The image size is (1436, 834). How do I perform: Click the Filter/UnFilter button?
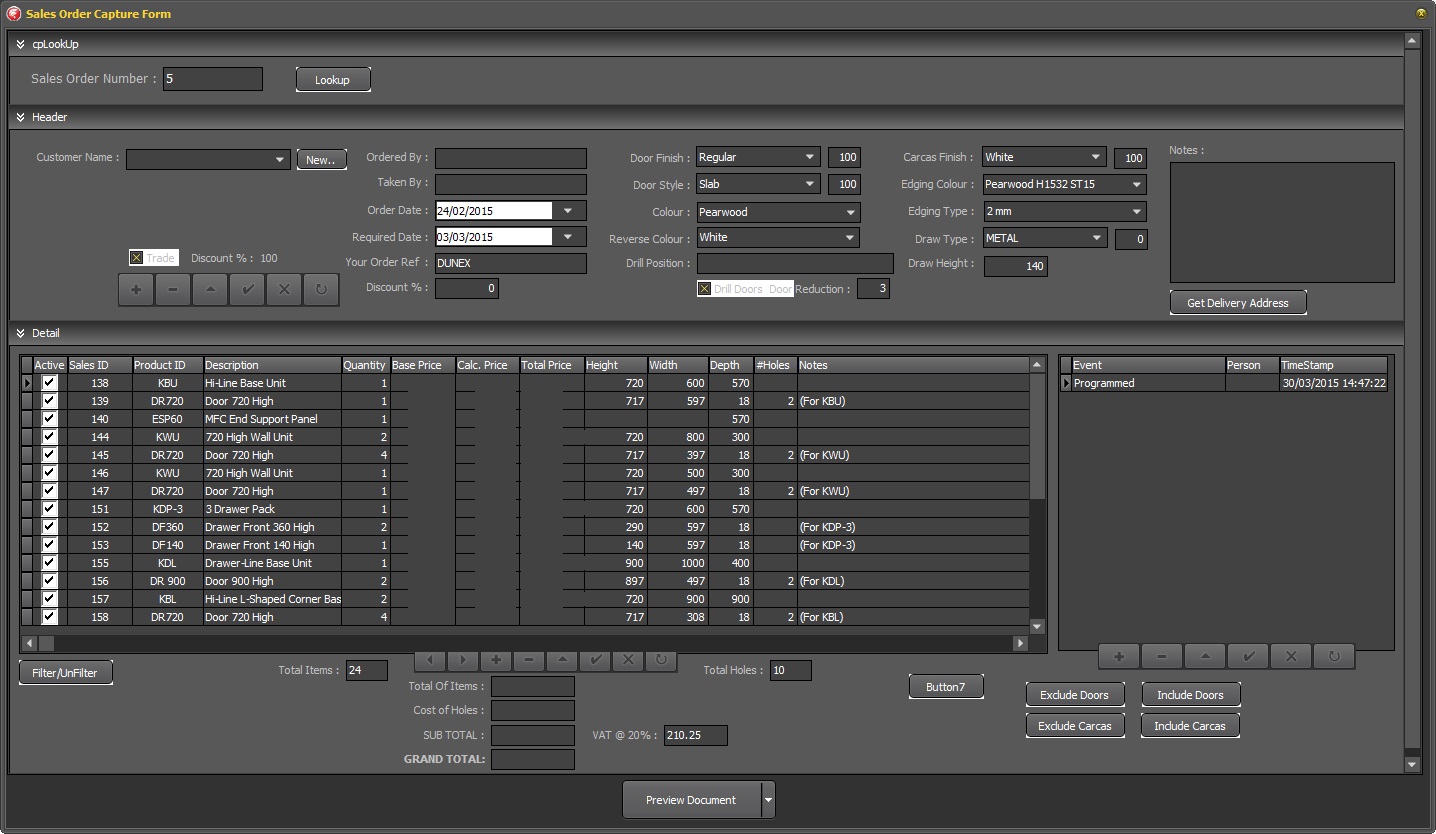coord(66,673)
